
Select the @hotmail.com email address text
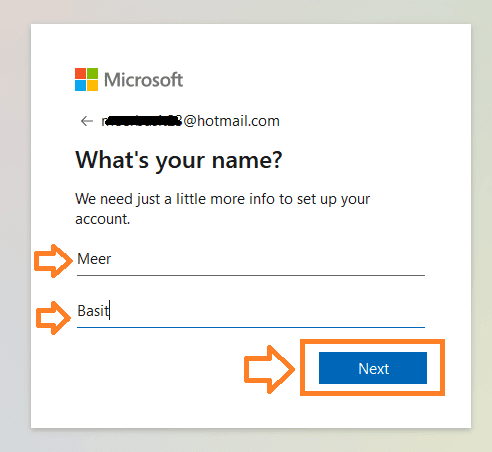click(x=190, y=121)
